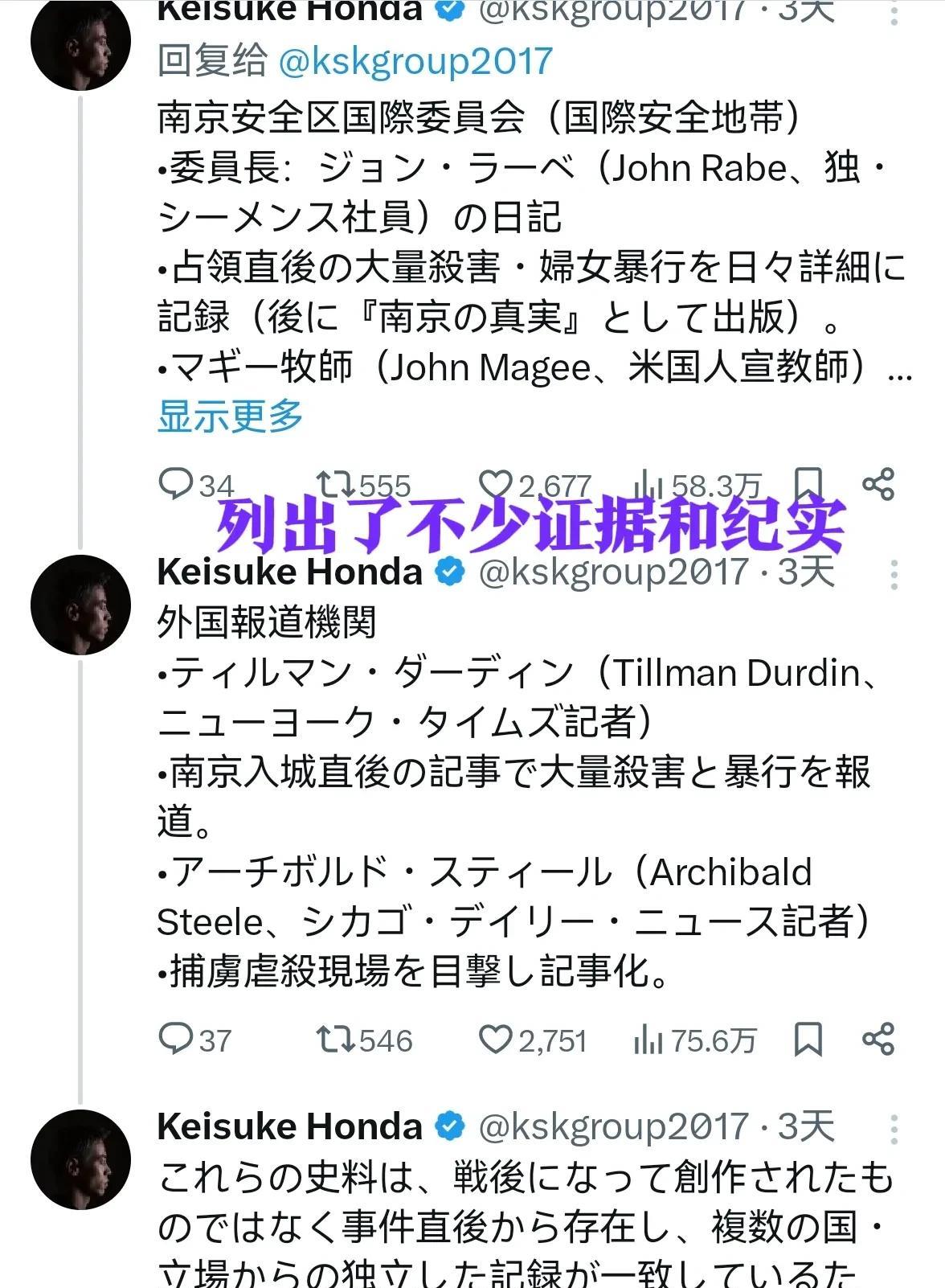
Task: Retweet the tweet with 546 retweets
Action: tap(334, 1040)
